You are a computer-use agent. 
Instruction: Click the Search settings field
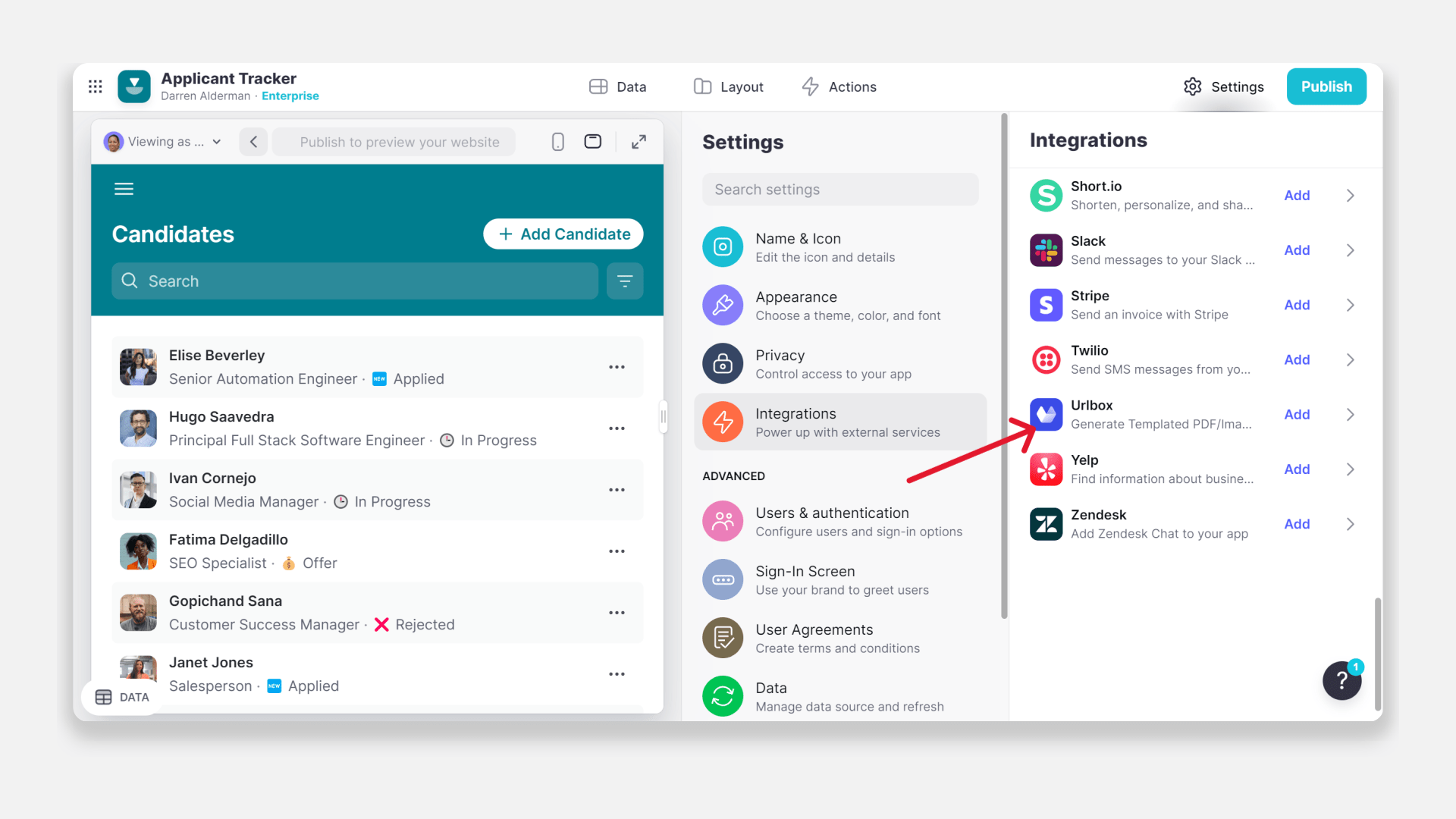[x=839, y=189]
